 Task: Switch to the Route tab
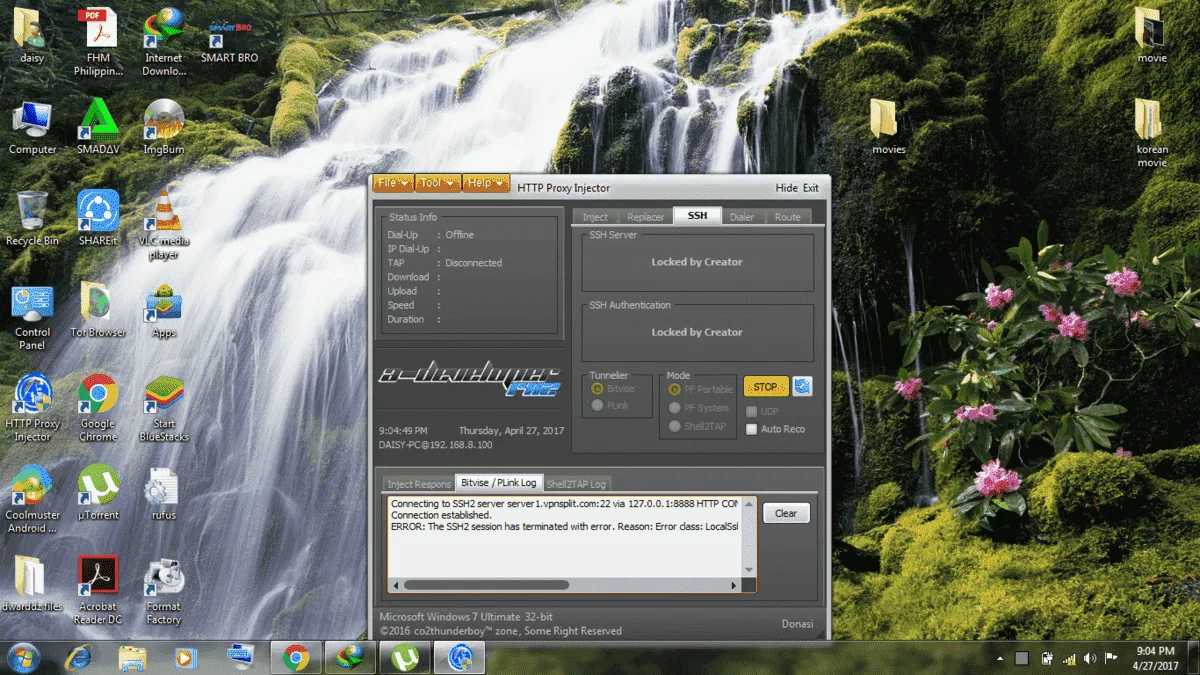click(787, 216)
